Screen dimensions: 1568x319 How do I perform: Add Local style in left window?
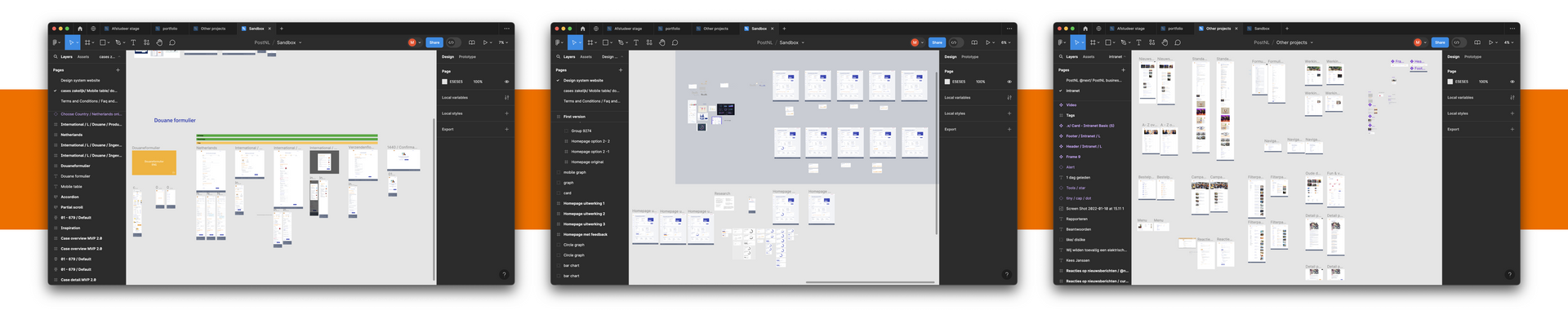point(506,113)
